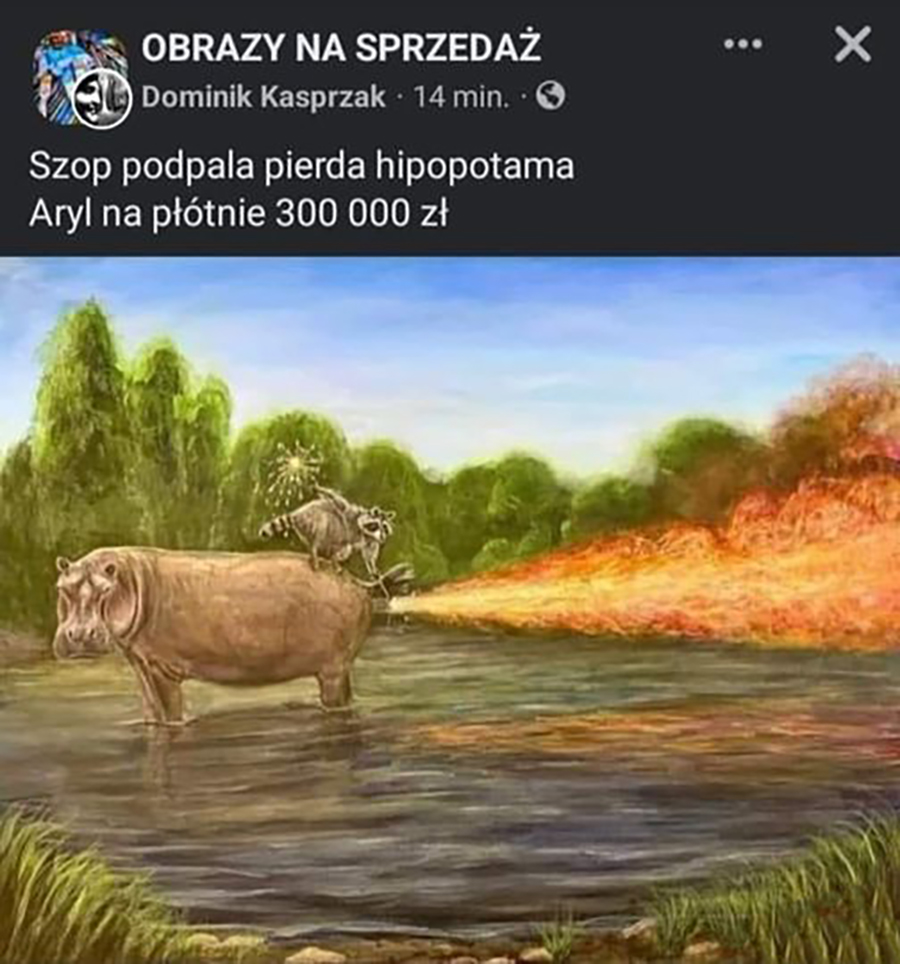Viewport: 900px width, 964px height.
Task: Open the three-dots post options menu
Action: [x=743, y=44]
